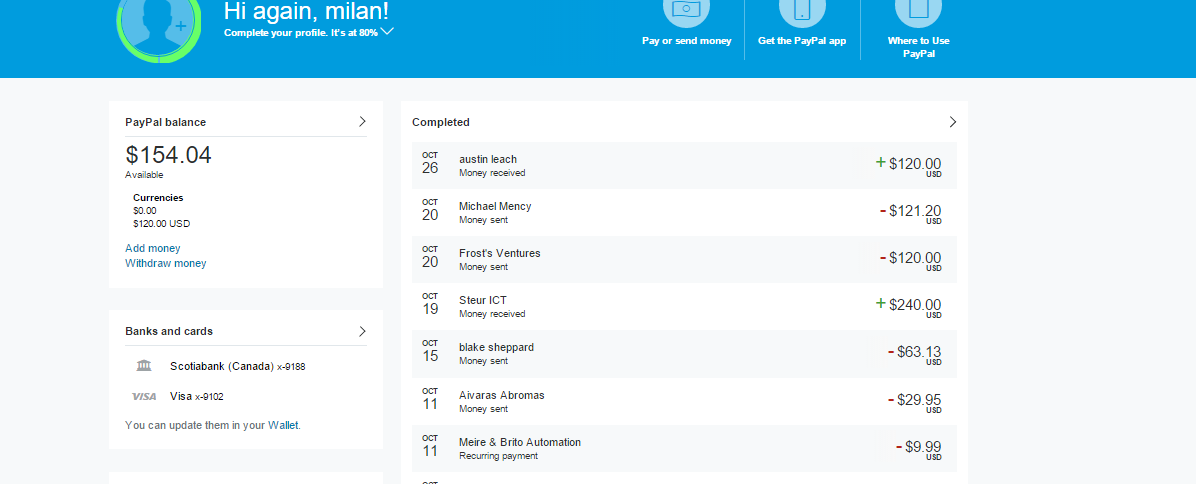The width and height of the screenshot is (1196, 484).
Task: Click the Banks and cards heading
Action: tap(169, 332)
